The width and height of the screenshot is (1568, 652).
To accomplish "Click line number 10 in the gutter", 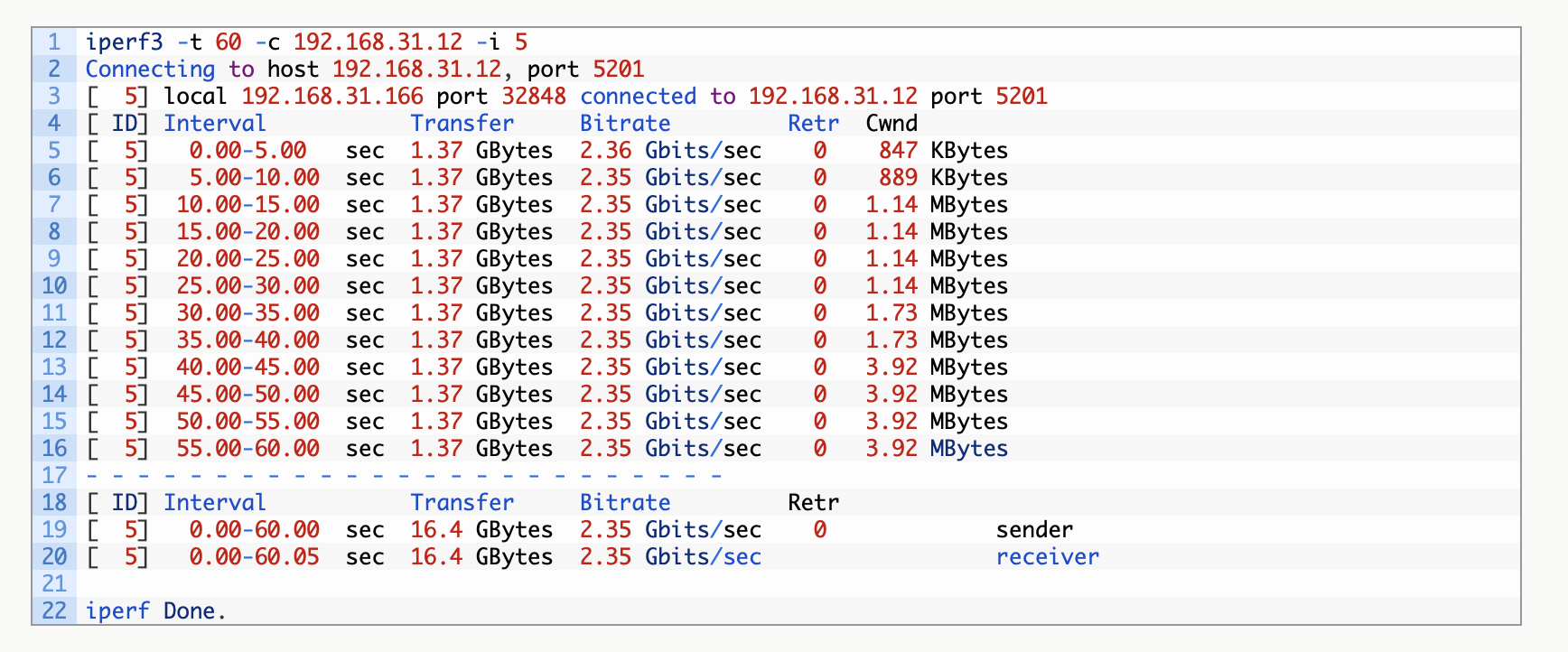I will (x=54, y=286).
